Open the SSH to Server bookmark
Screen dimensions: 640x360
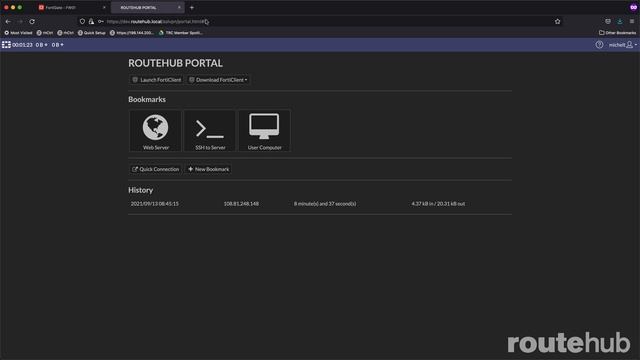(210, 131)
